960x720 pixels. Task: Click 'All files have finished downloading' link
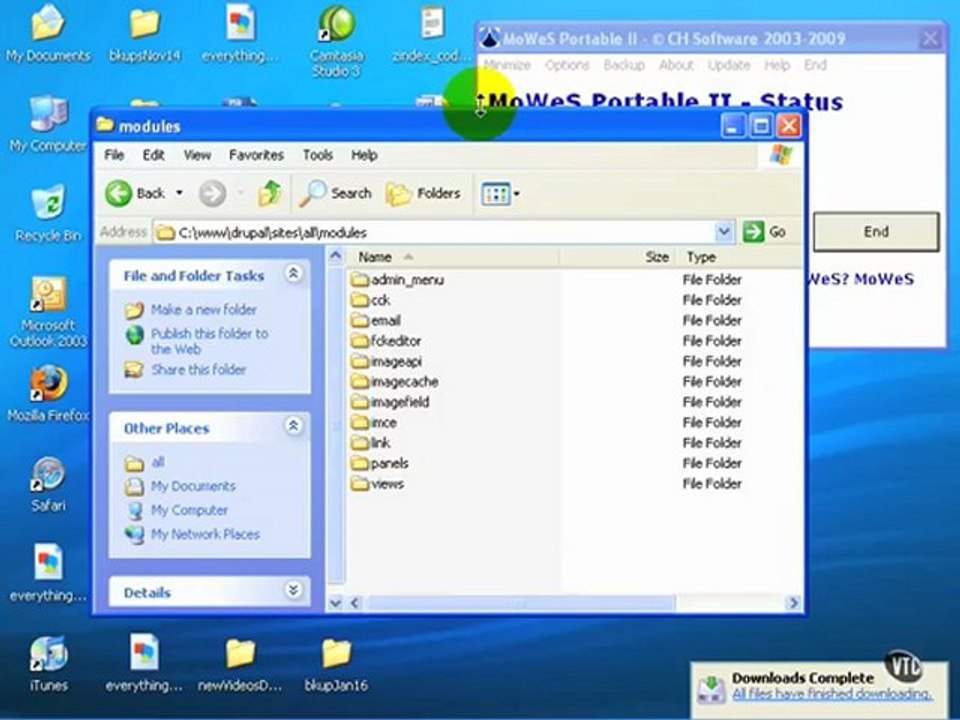tap(832, 694)
